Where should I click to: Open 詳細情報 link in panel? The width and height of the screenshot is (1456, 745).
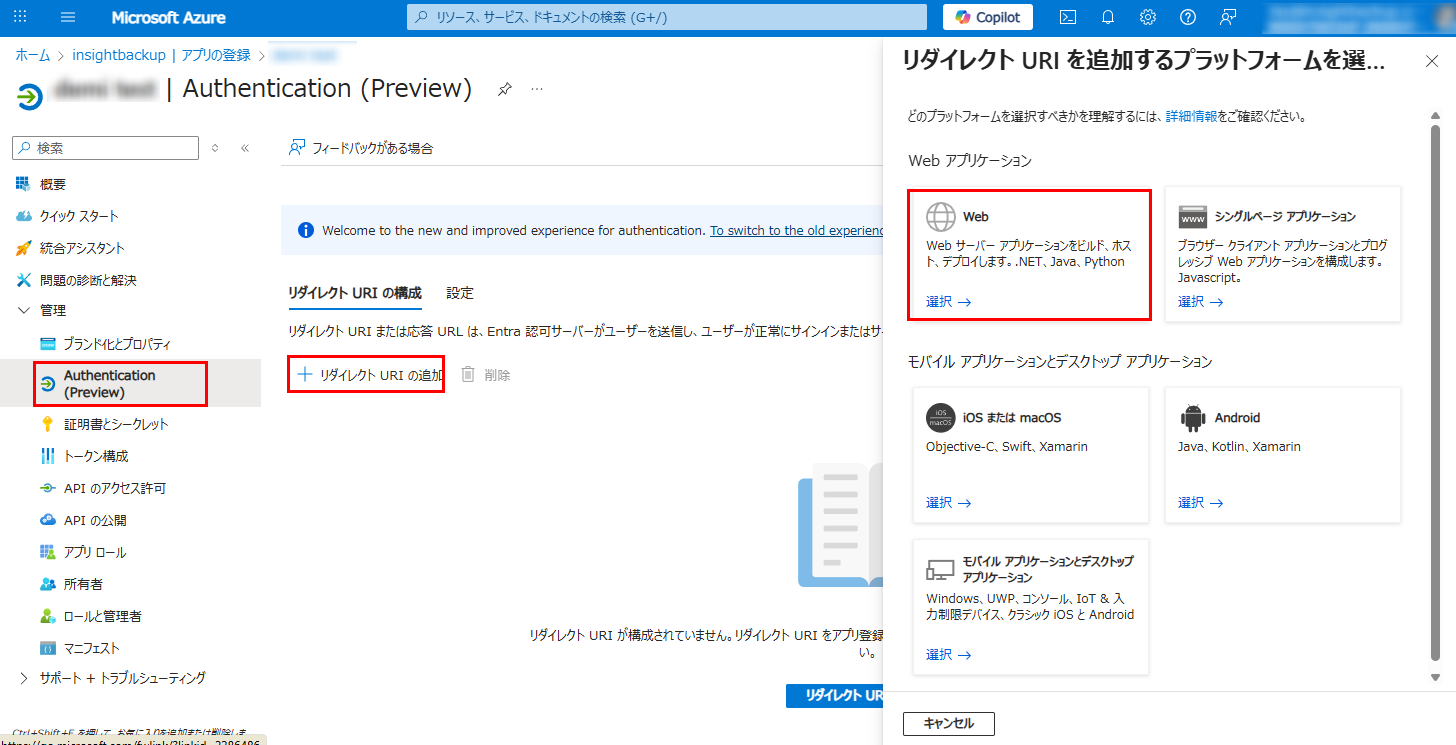pyautogui.click(x=1191, y=116)
